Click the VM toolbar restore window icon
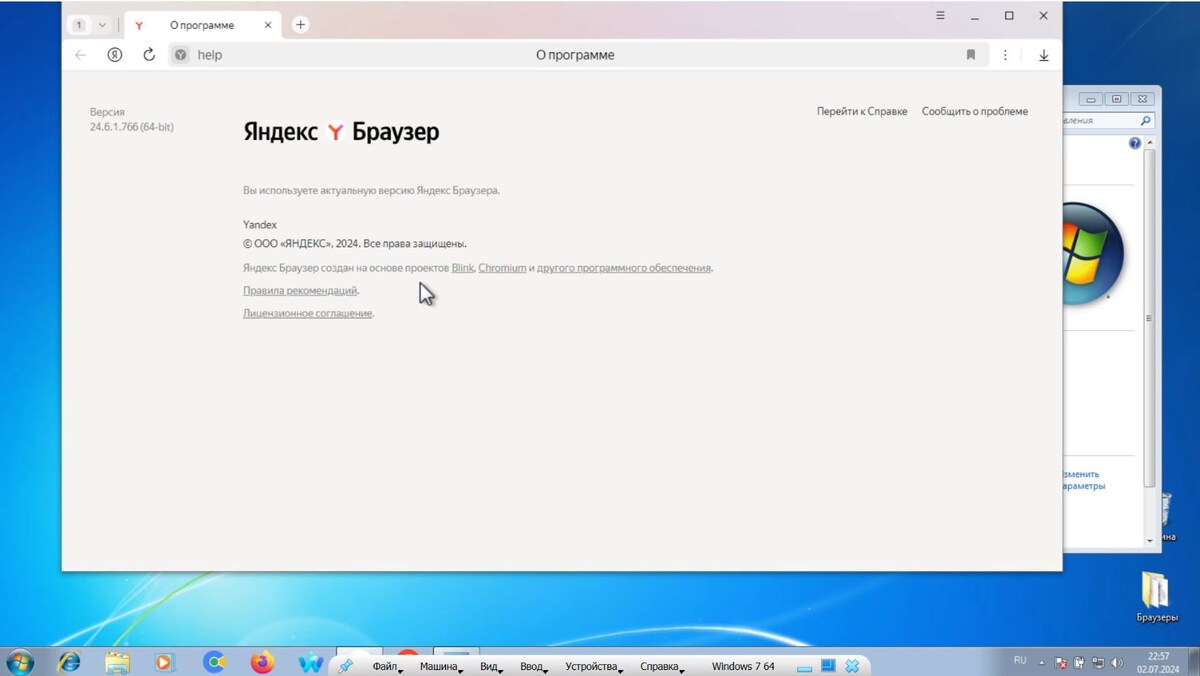1200x676 pixels. tap(828, 666)
